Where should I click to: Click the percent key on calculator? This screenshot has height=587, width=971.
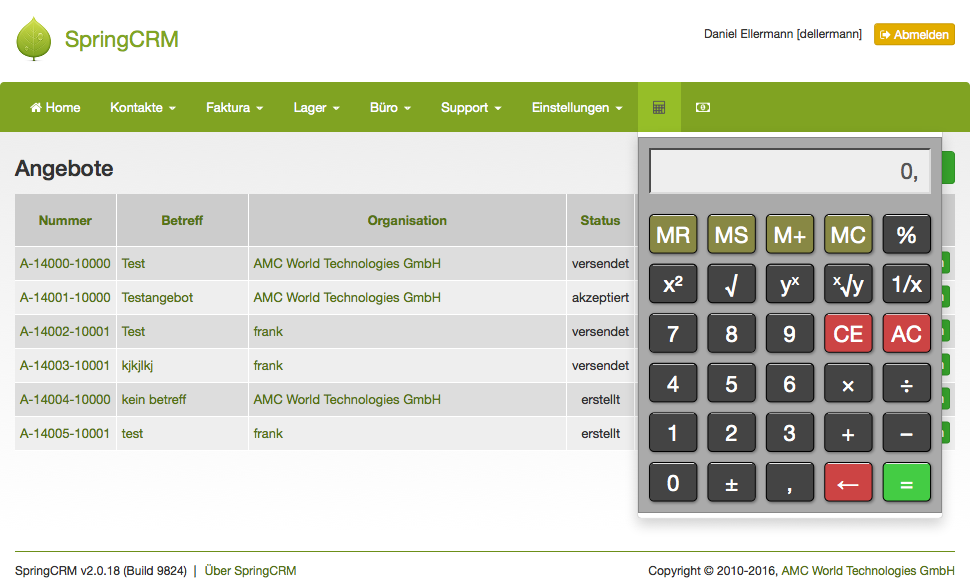pyautogui.click(x=906, y=235)
